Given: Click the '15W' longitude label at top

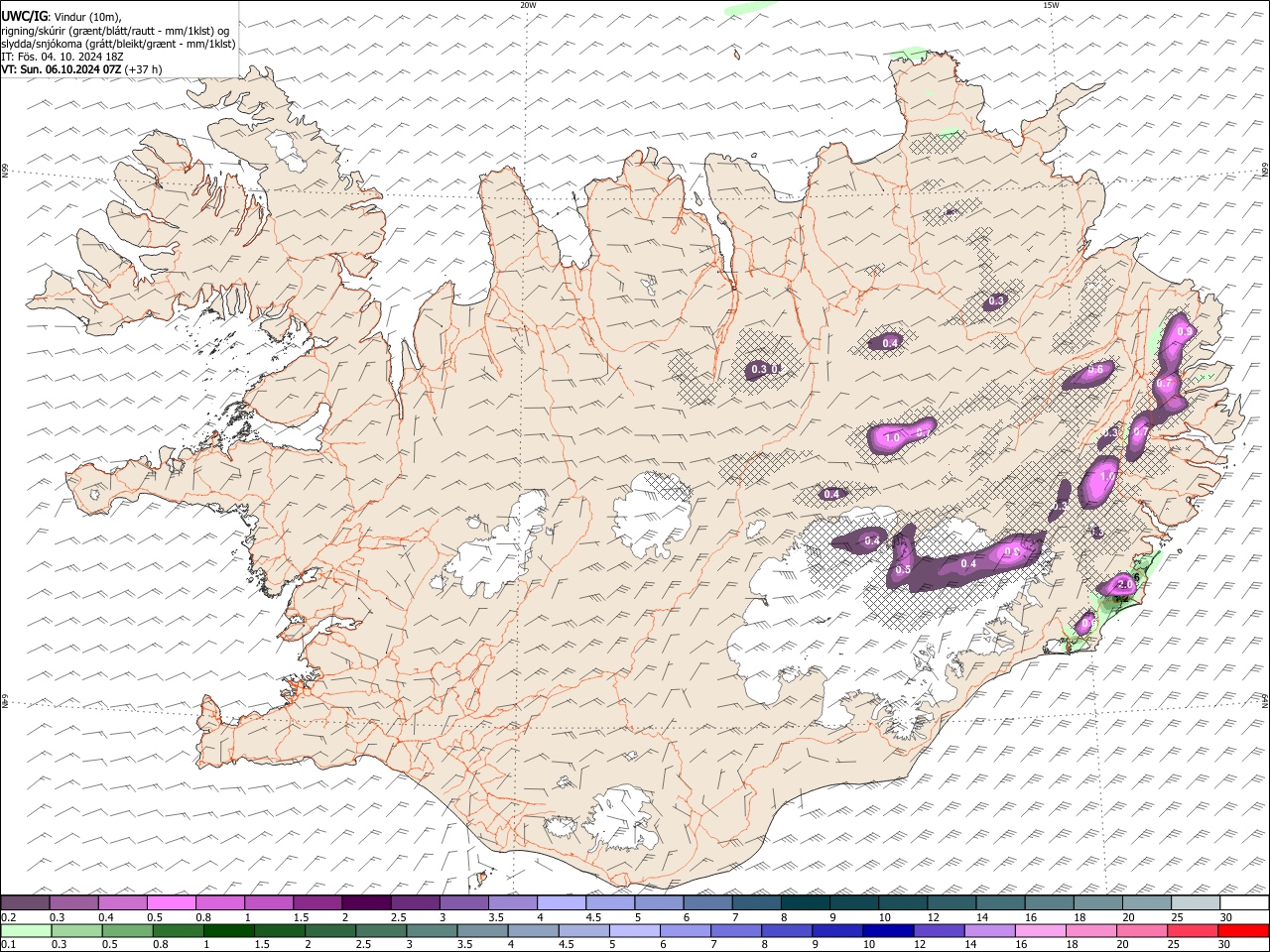Looking at the screenshot, I should pos(1051,5).
